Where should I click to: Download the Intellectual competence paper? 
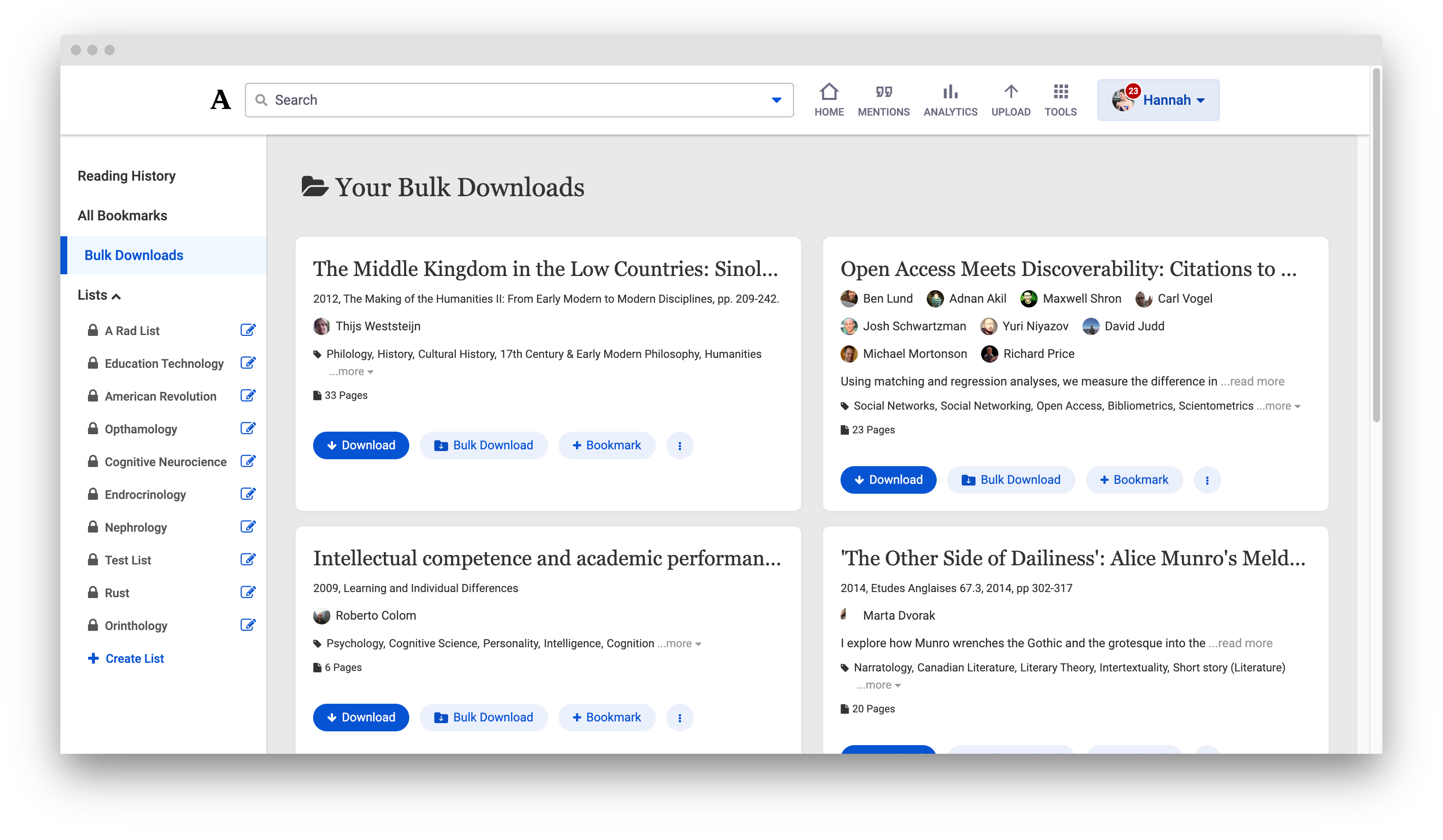click(x=361, y=718)
